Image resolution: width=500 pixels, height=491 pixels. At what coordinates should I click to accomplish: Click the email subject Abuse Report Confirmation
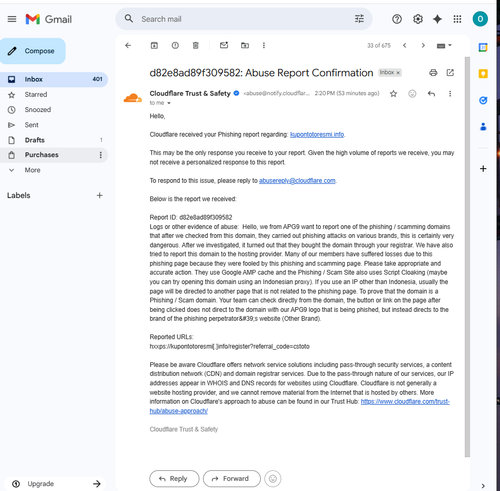(x=261, y=73)
